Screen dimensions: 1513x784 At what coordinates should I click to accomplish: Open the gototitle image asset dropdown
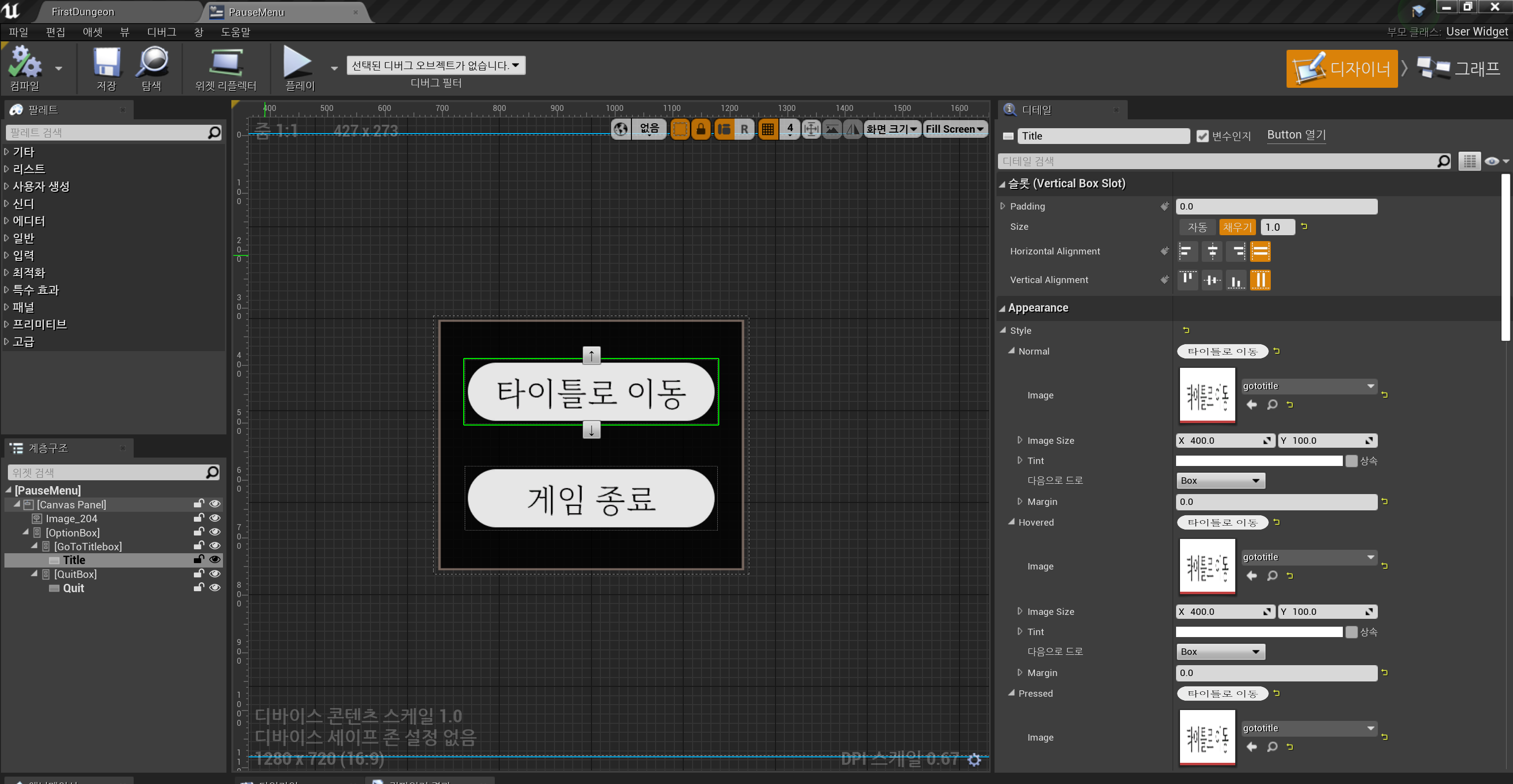click(x=1310, y=386)
